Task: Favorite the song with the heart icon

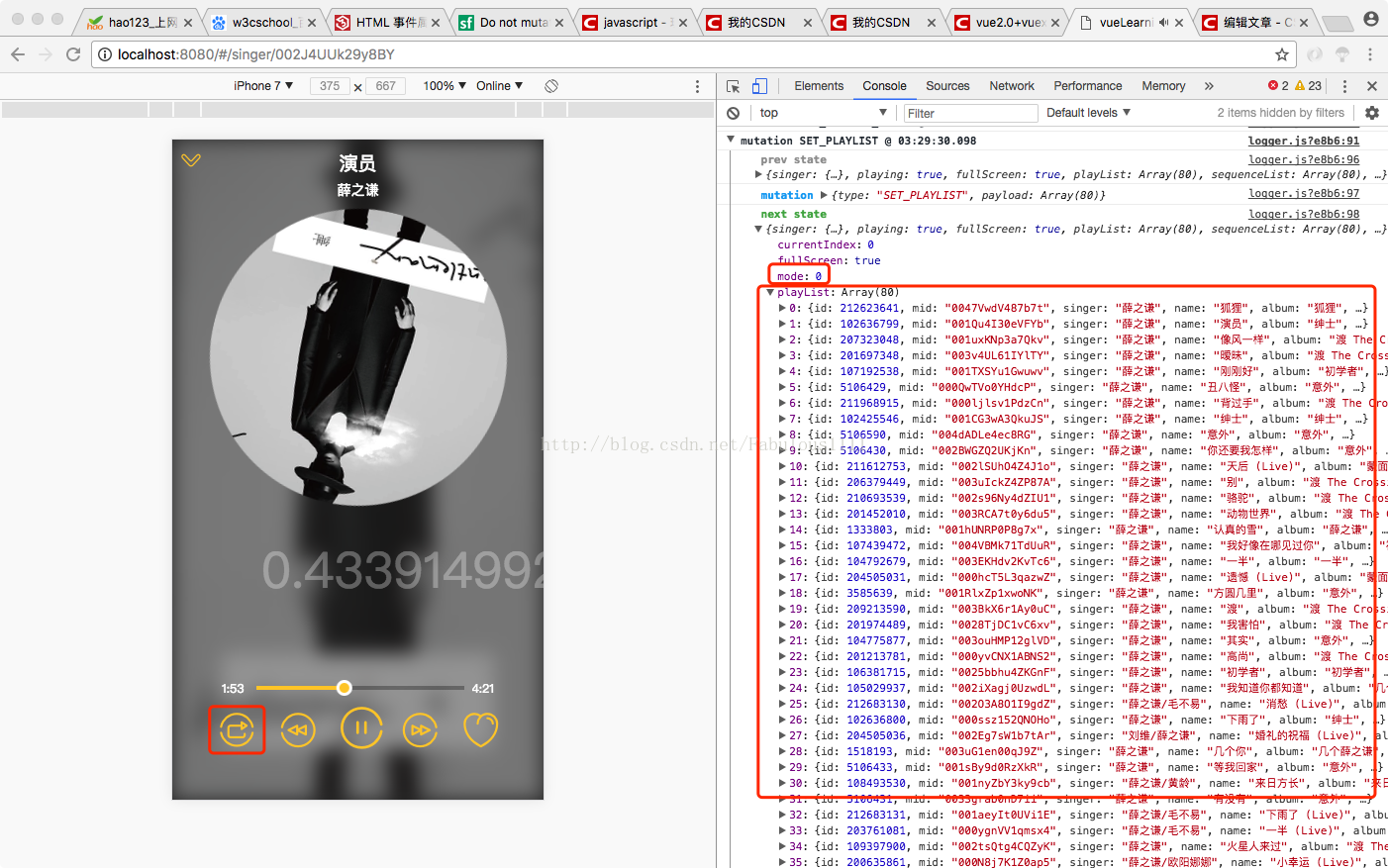Action: pyautogui.click(x=481, y=730)
